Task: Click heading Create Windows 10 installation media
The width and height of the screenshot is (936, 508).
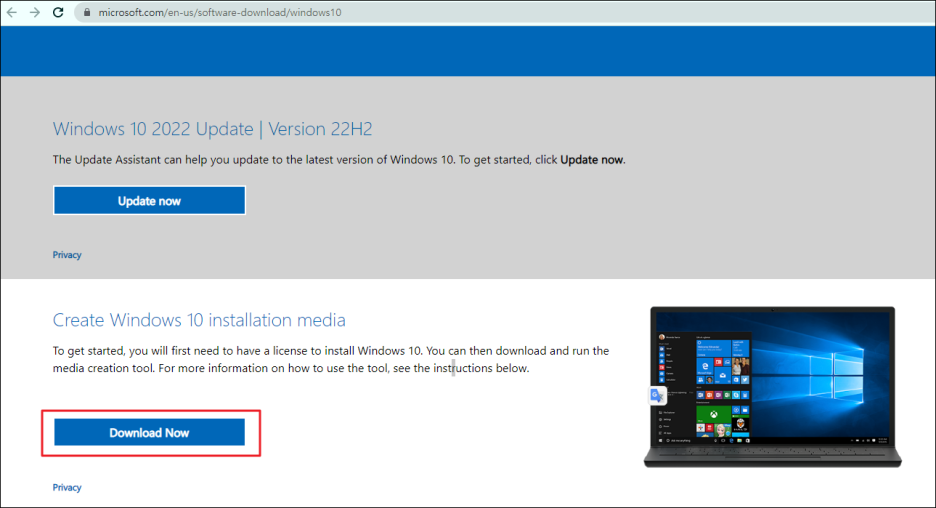Action: (x=199, y=320)
